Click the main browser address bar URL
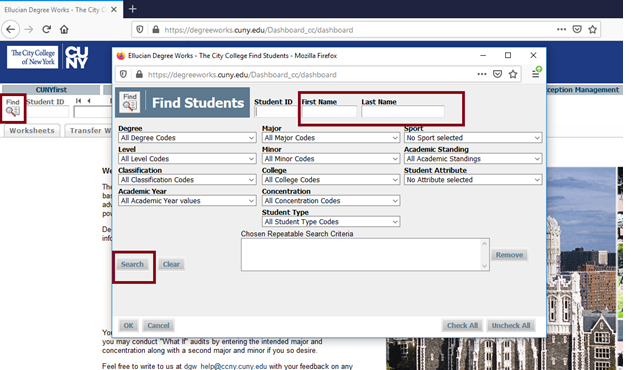Image resolution: width=636 pixels, height=370 pixels. 259,30
